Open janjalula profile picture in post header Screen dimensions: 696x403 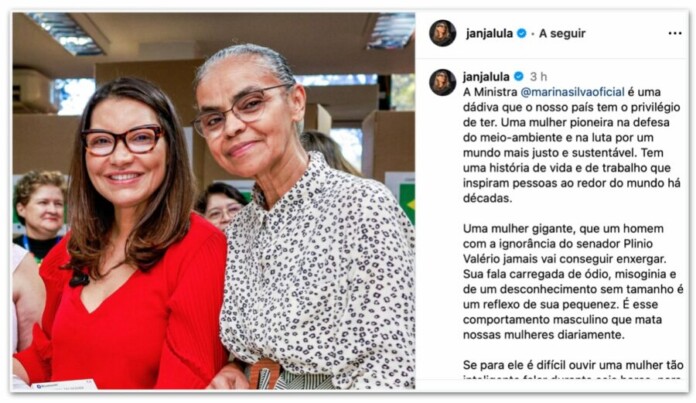[442, 33]
